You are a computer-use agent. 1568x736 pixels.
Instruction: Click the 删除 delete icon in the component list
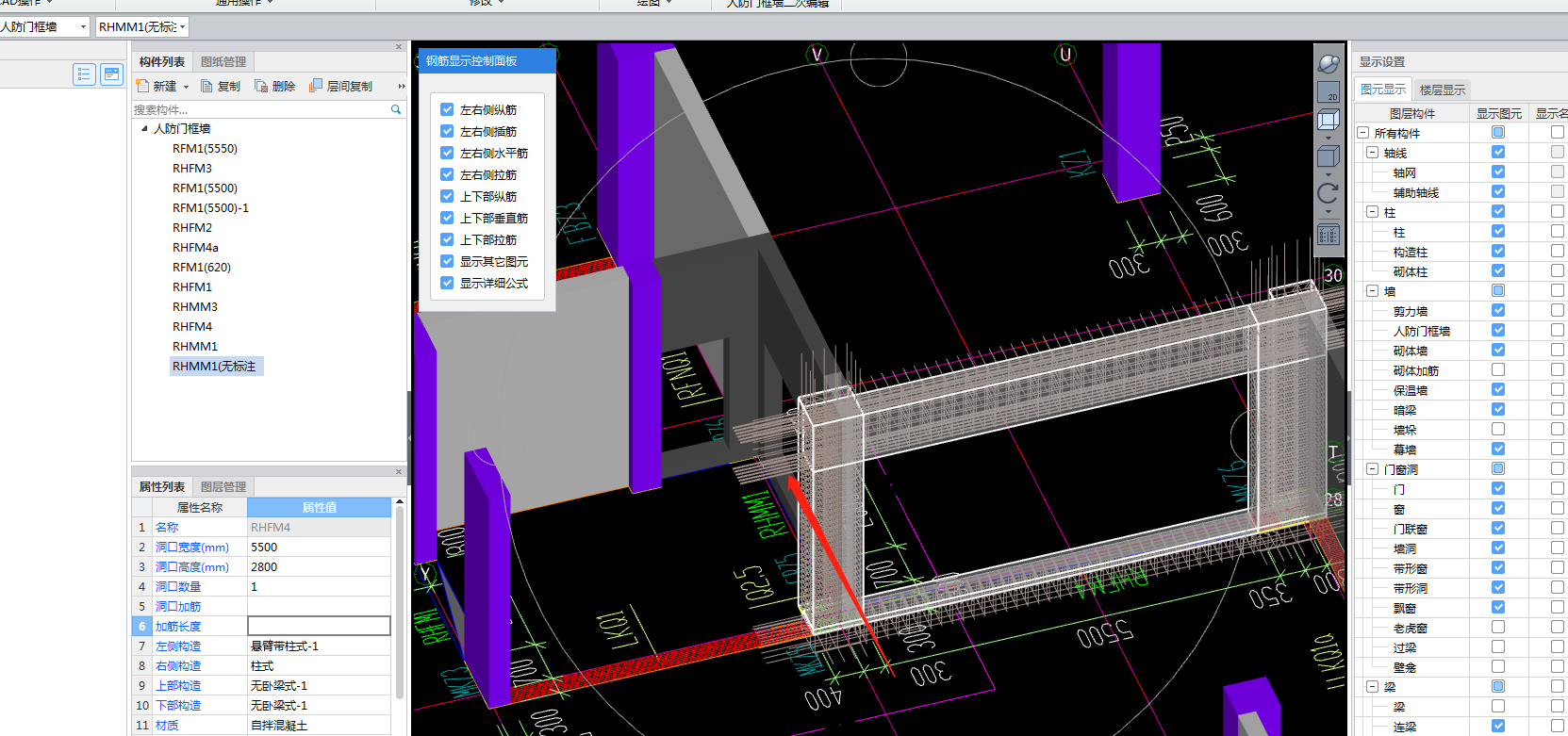[261, 86]
